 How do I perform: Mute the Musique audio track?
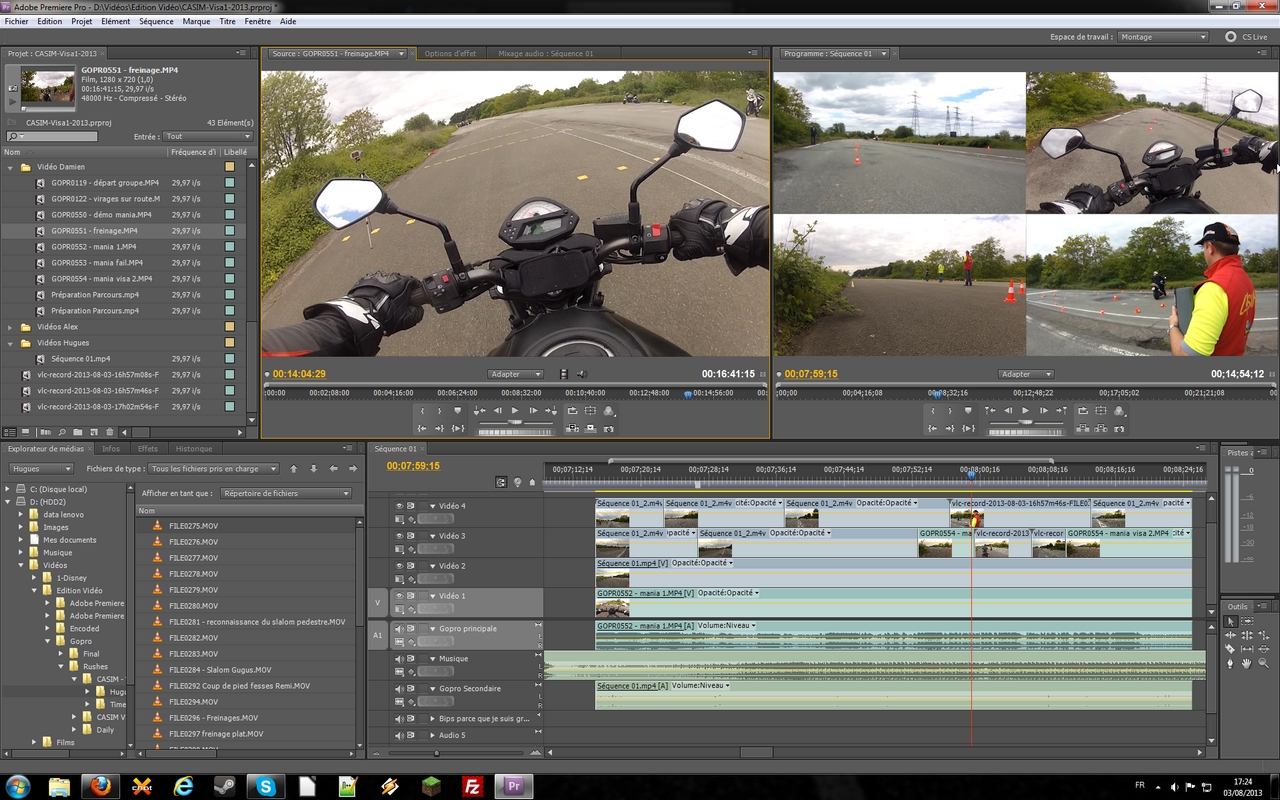coord(399,659)
